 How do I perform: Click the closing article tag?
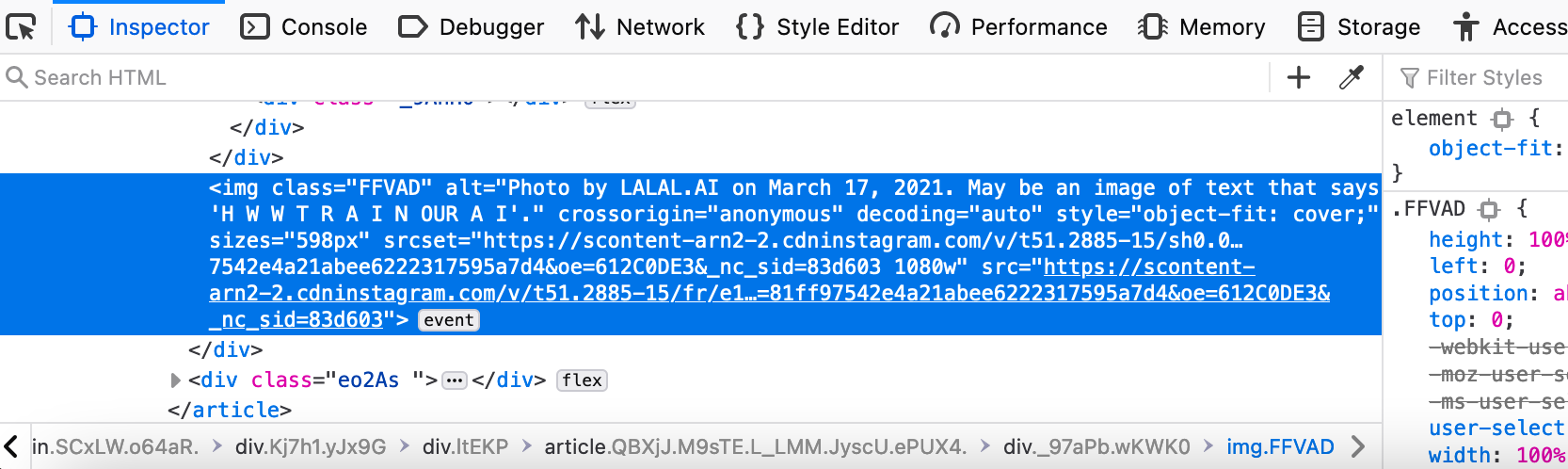click(x=230, y=411)
